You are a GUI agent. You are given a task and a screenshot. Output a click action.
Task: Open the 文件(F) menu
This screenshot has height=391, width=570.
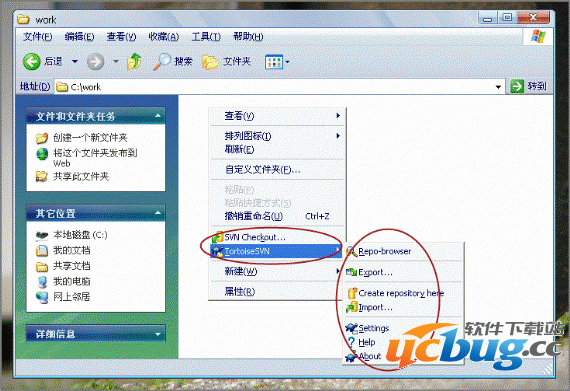(x=38, y=37)
